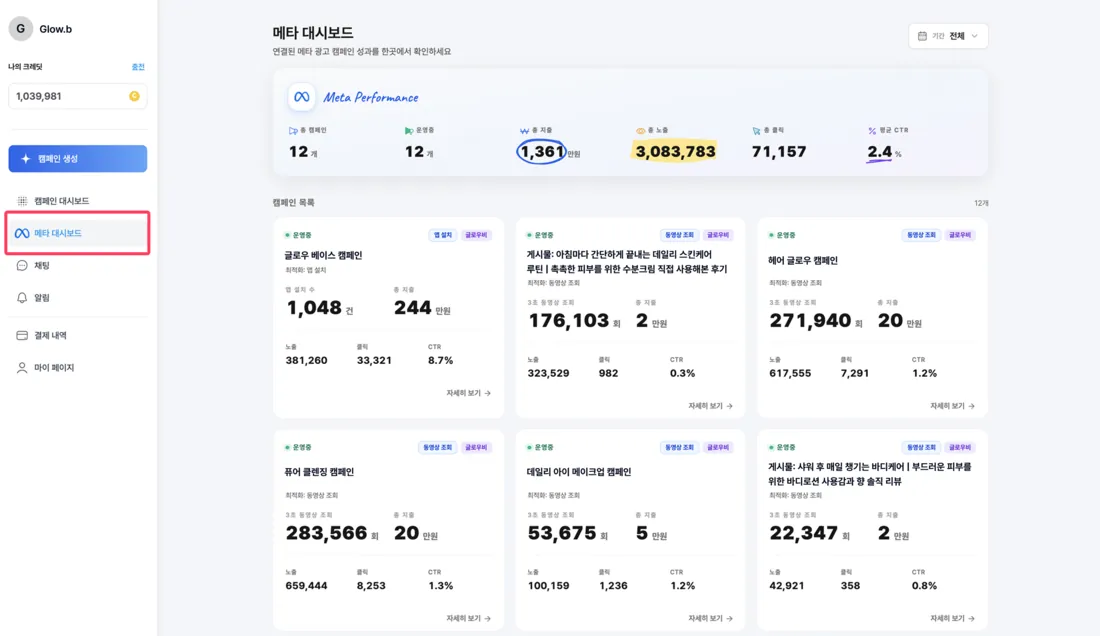Click the 176,103 video views value
Screen dimensions: 1100x636
tap(568, 320)
